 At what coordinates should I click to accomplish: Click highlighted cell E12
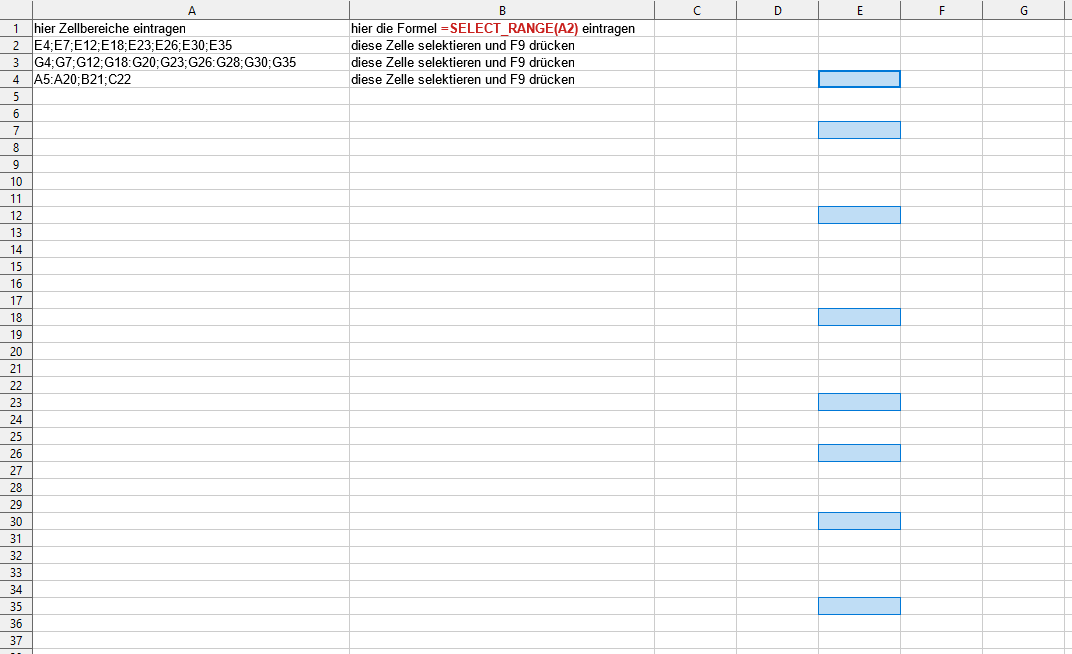859,215
